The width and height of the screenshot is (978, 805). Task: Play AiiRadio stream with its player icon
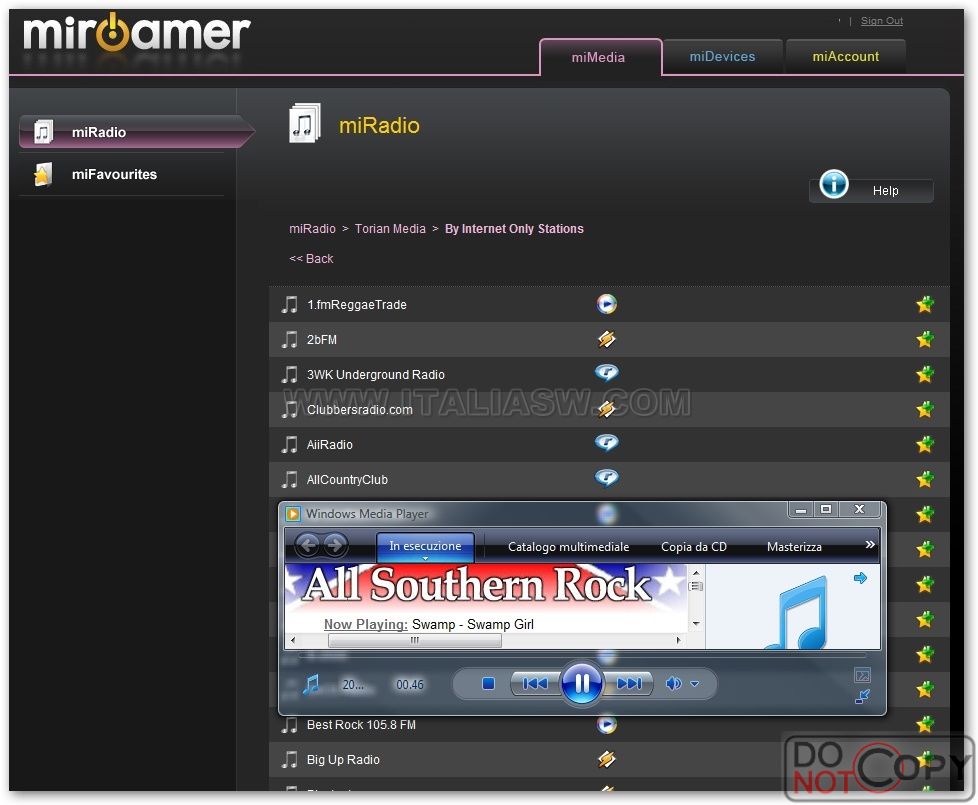tap(606, 443)
